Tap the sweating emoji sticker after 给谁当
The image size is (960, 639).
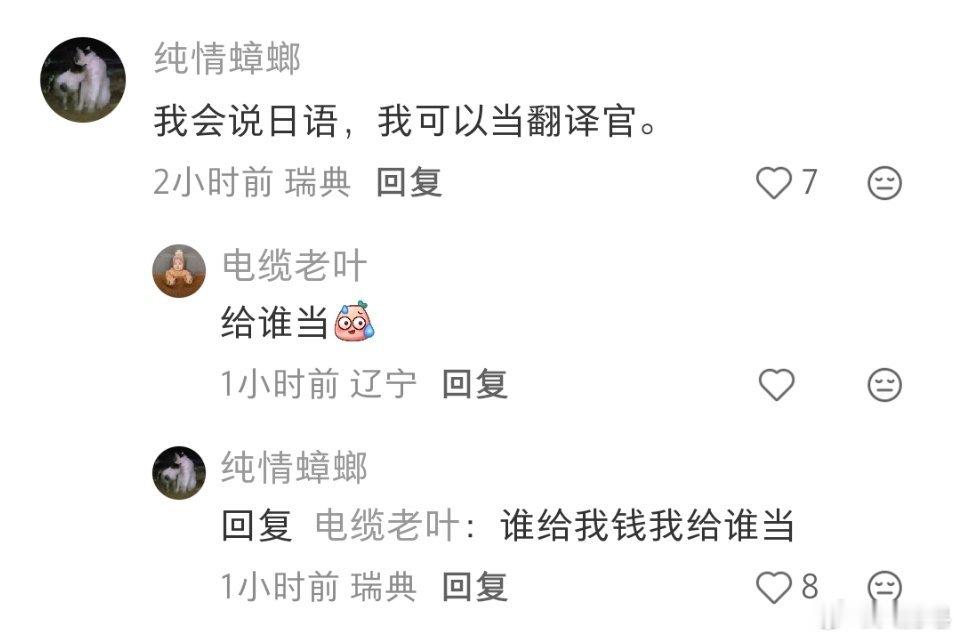(x=354, y=321)
